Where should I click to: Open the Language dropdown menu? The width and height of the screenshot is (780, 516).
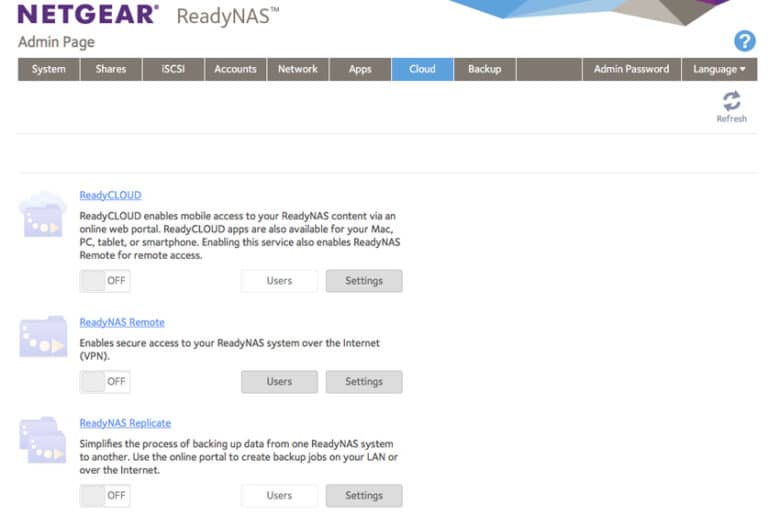(719, 69)
